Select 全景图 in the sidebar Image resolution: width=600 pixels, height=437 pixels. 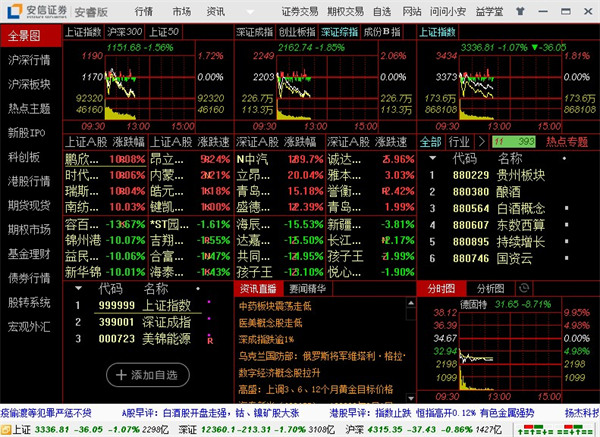pyautogui.click(x=31, y=36)
